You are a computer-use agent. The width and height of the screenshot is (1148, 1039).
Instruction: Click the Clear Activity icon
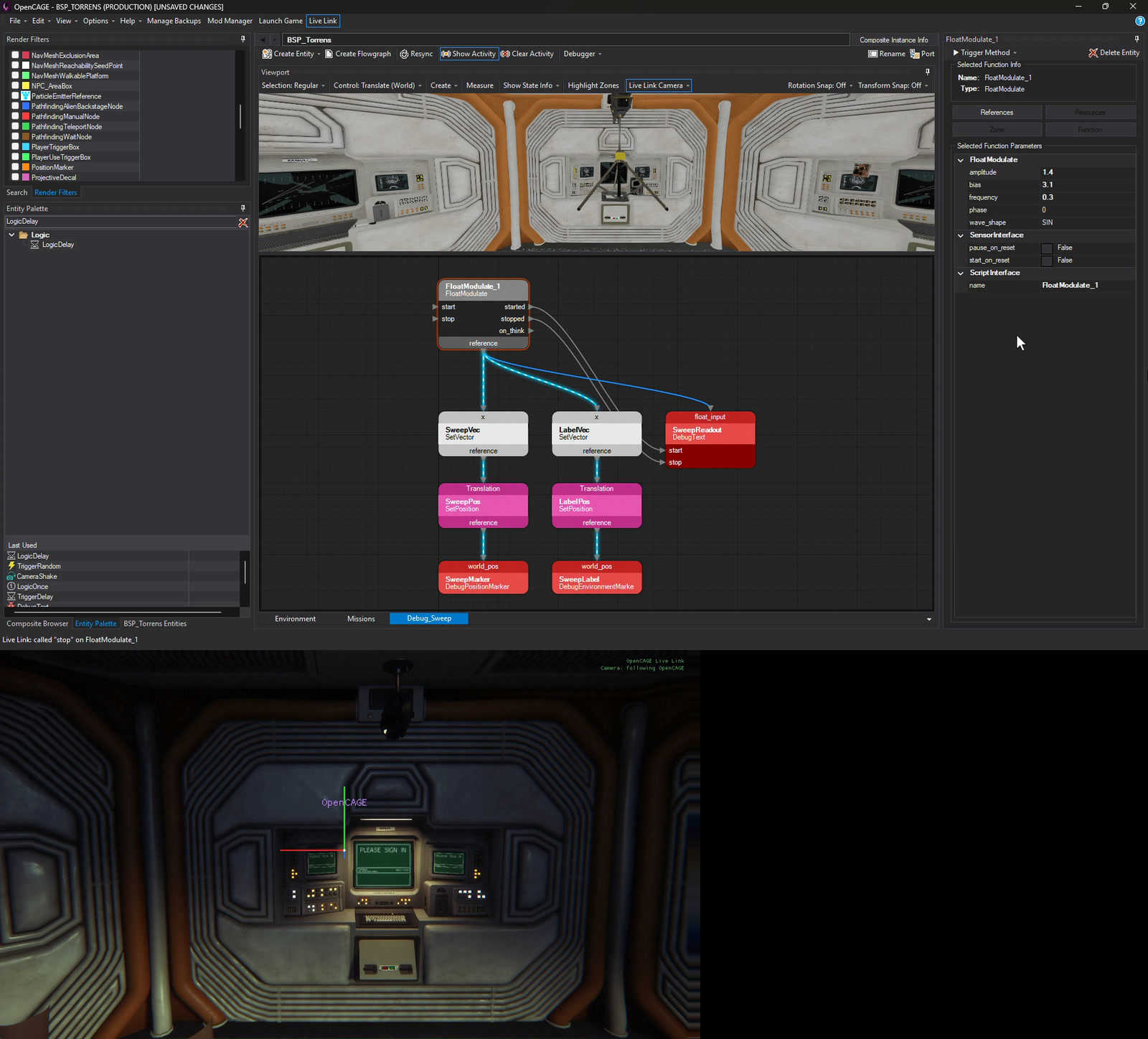tap(505, 54)
